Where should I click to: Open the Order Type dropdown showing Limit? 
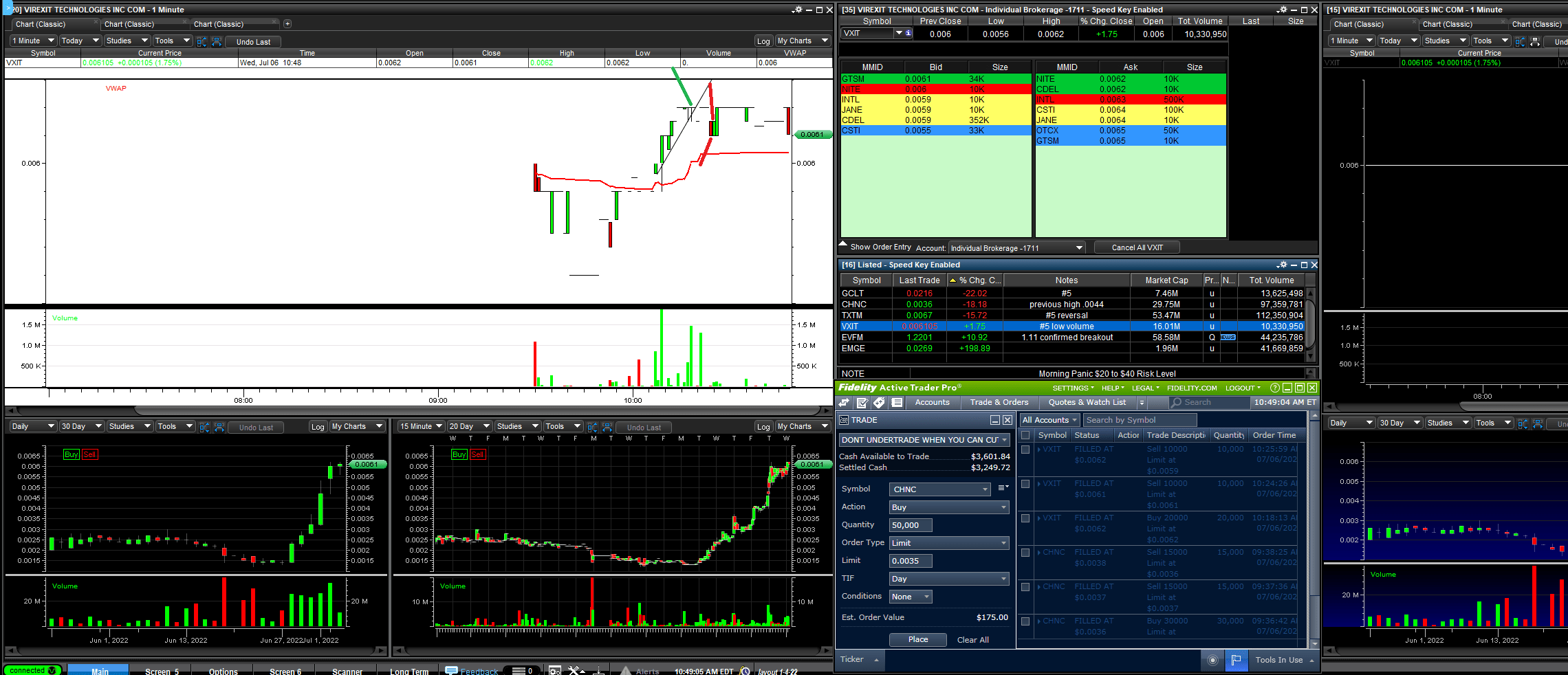[x=949, y=543]
